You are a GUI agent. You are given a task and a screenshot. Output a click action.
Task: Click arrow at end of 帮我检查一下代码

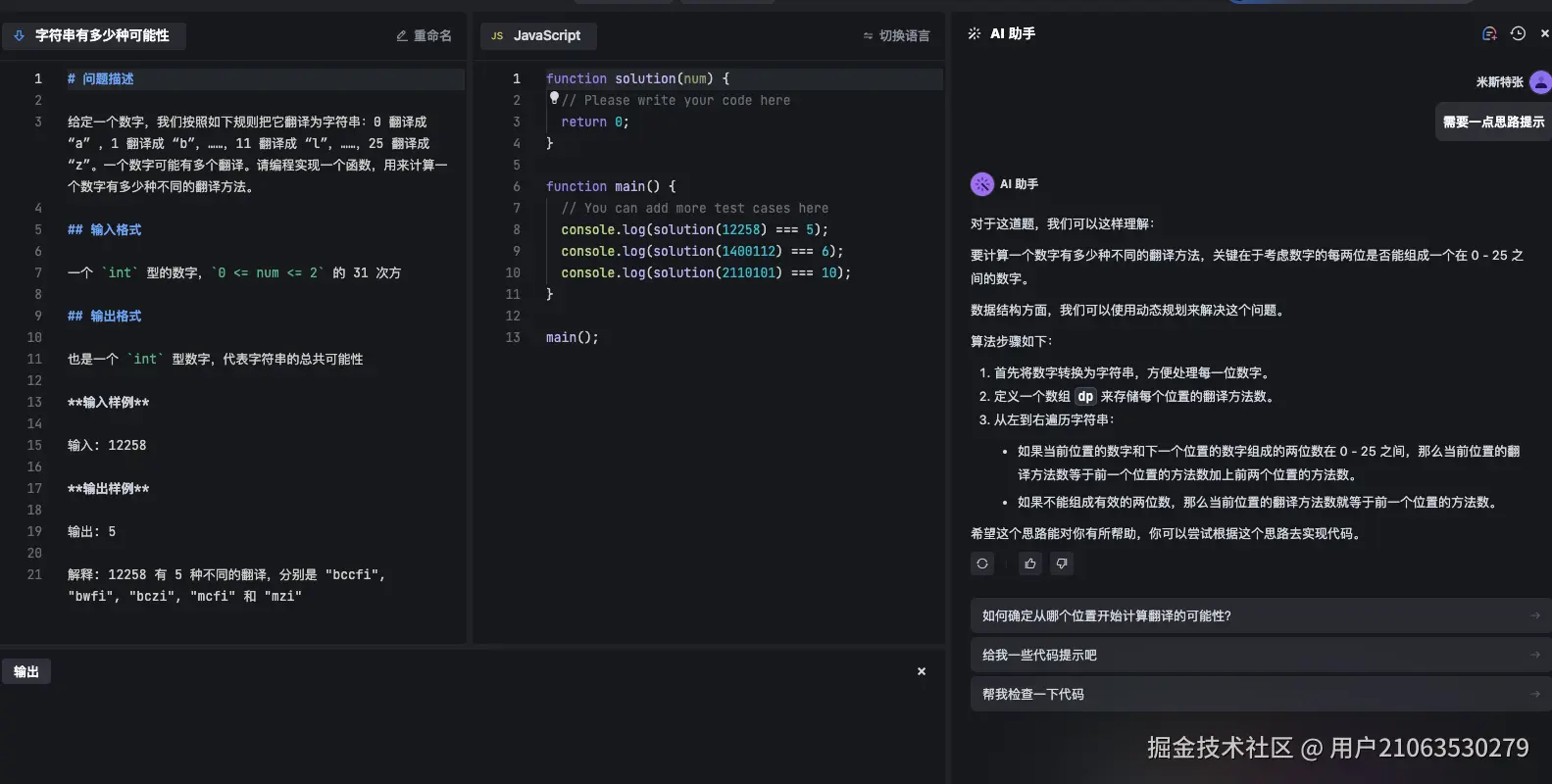(1535, 694)
